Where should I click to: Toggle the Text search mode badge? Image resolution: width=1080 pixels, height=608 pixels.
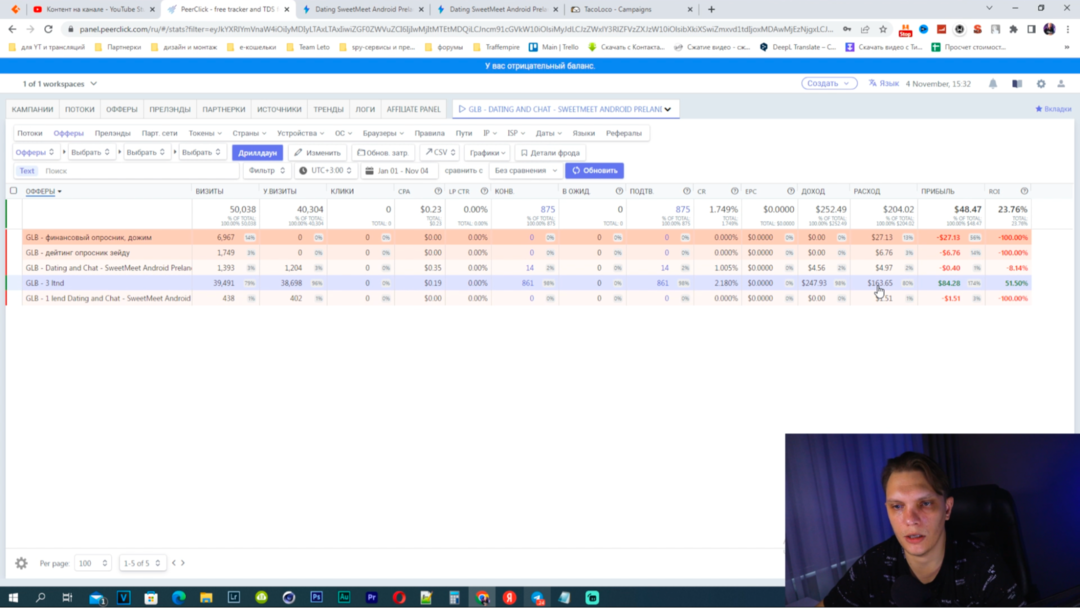(27, 171)
